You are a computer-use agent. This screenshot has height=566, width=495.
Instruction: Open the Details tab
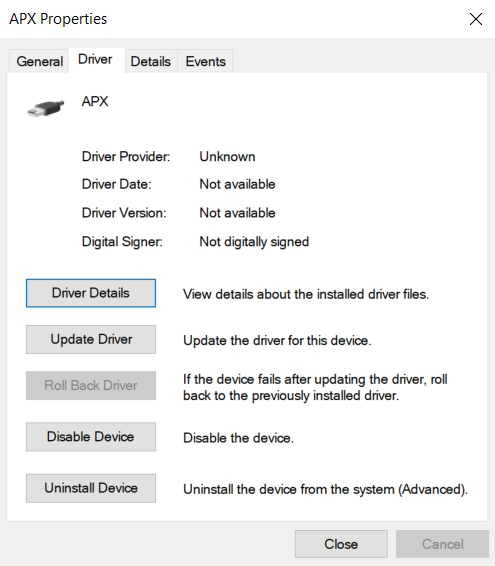click(x=151, y=61)
